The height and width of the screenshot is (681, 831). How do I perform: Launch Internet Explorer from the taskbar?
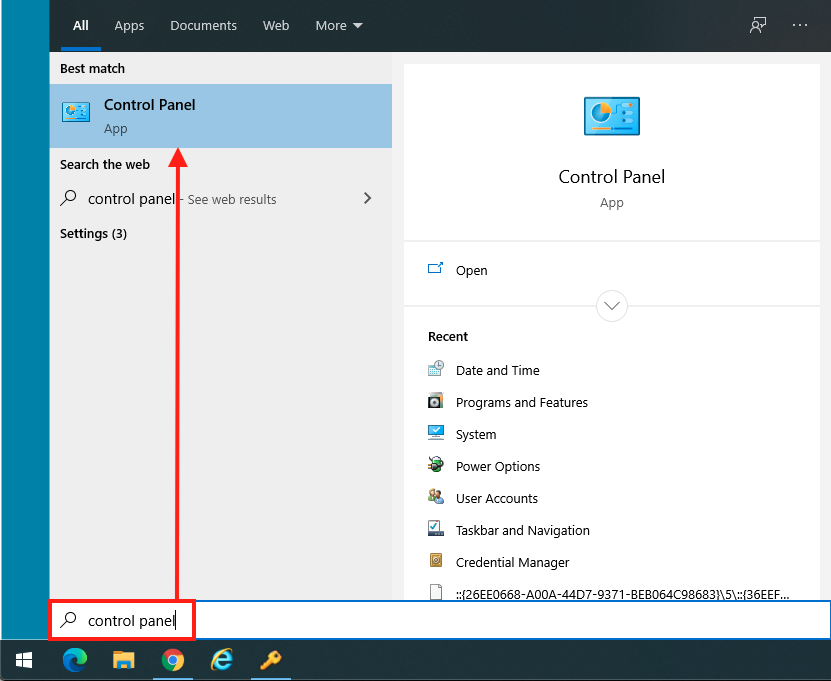(x=222, y=660)
